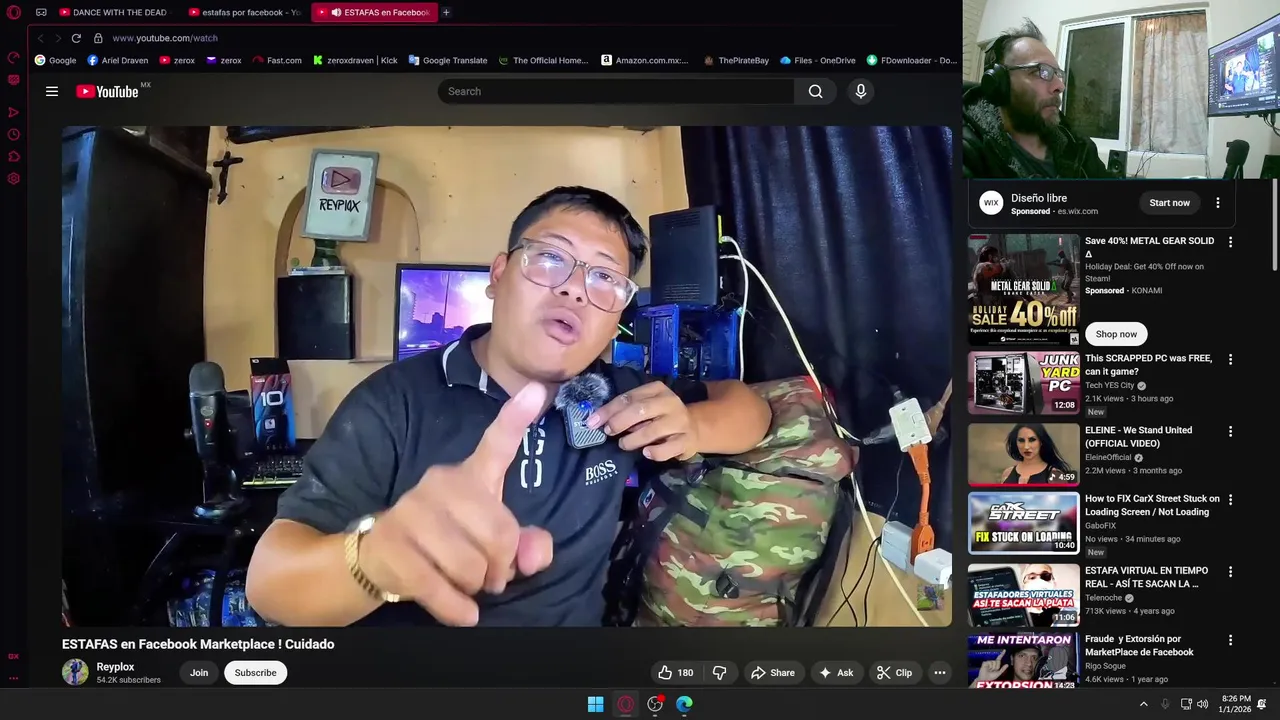Viewport: 1280px width, 720px height.
Task: Open options for SCRAPPED PC video
Action: (1231, 359)
